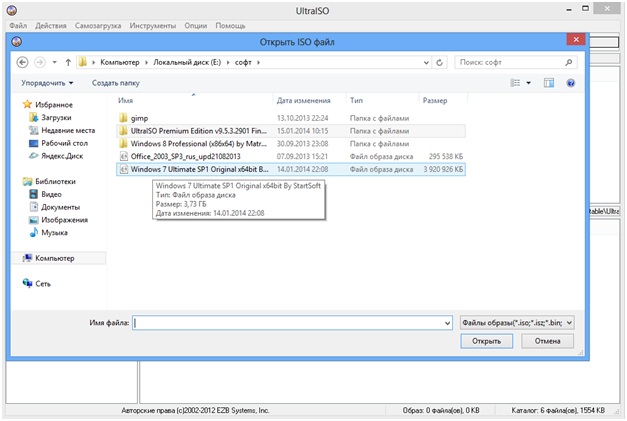Viewport: 627px width, 421px height.
Task: Go back using the back arrow
Action: (x=22, y=62)
